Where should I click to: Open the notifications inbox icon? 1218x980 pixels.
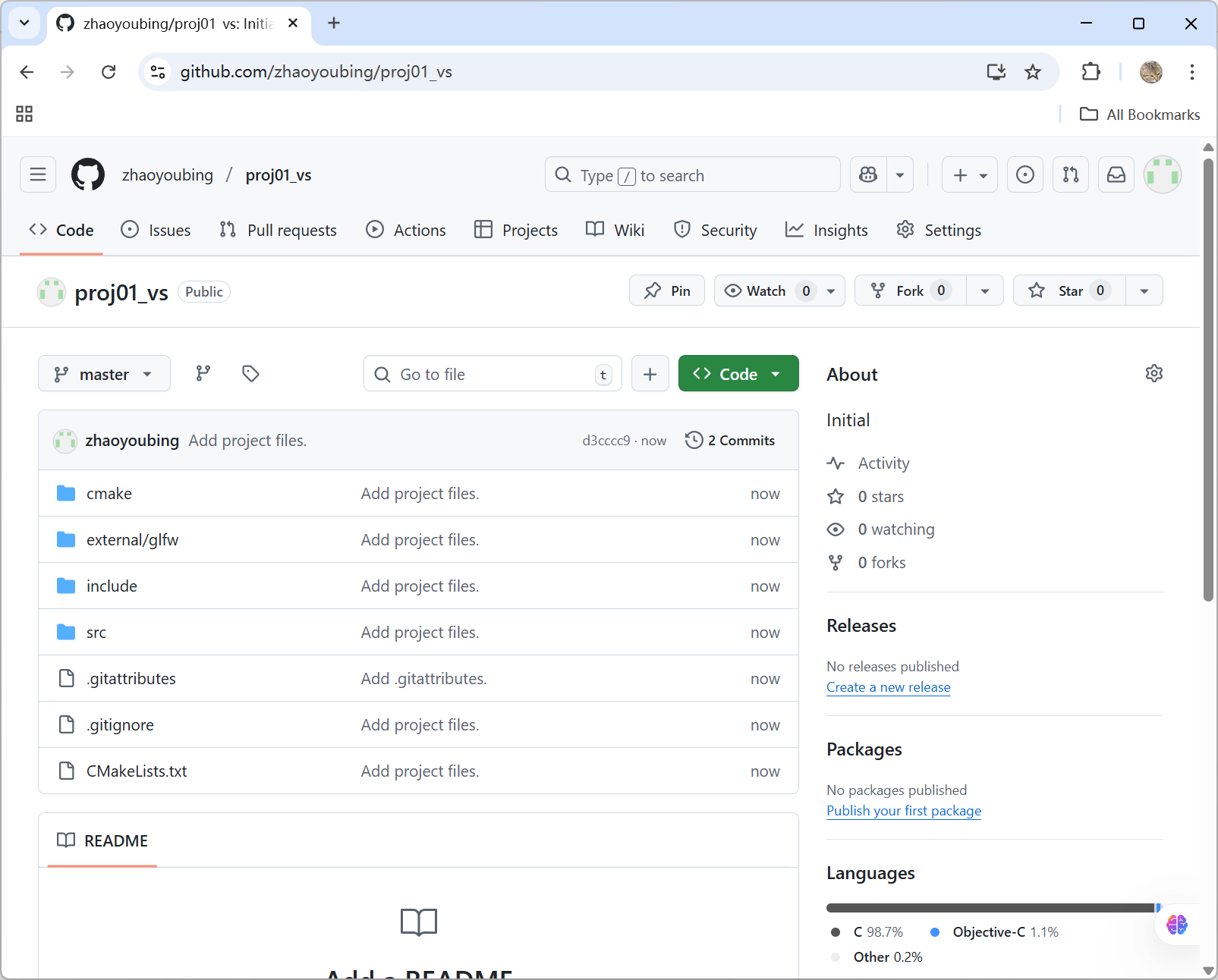click(x=1116, y=175)
